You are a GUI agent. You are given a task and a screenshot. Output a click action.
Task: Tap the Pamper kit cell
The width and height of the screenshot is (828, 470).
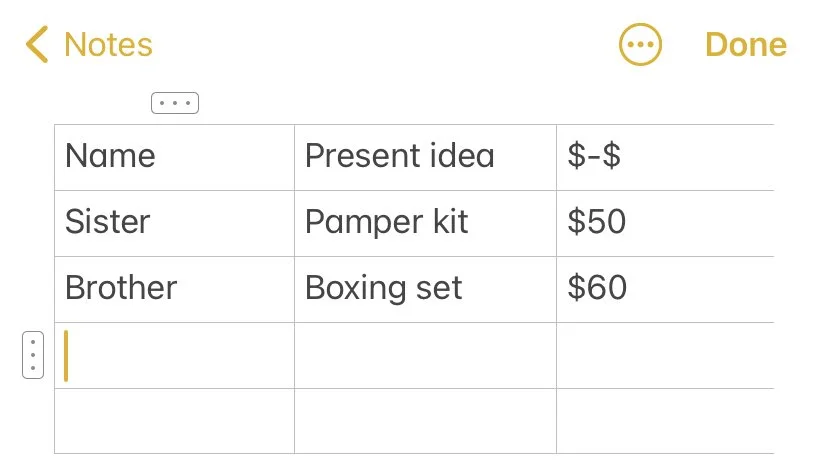[425, 223]
